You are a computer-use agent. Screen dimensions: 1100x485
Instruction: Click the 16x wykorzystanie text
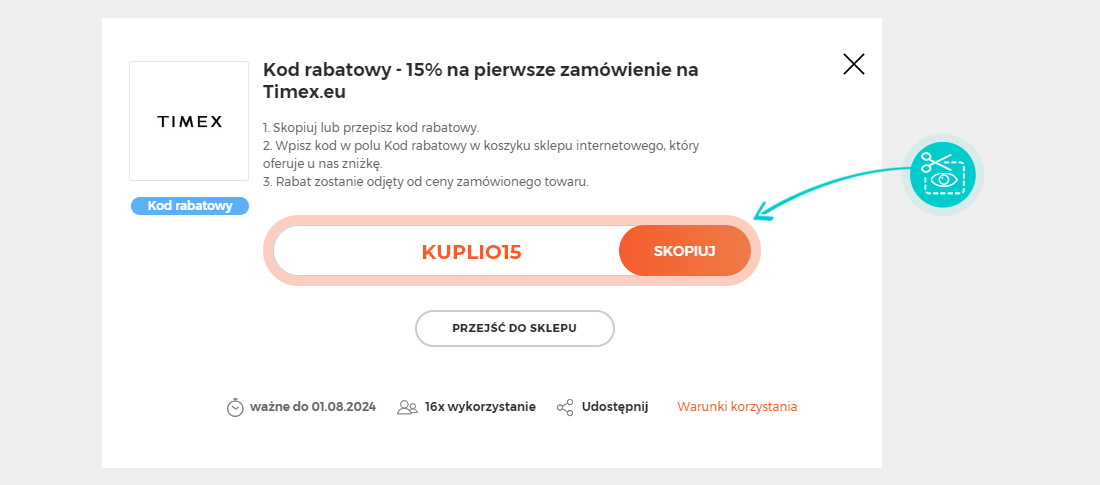480,407
